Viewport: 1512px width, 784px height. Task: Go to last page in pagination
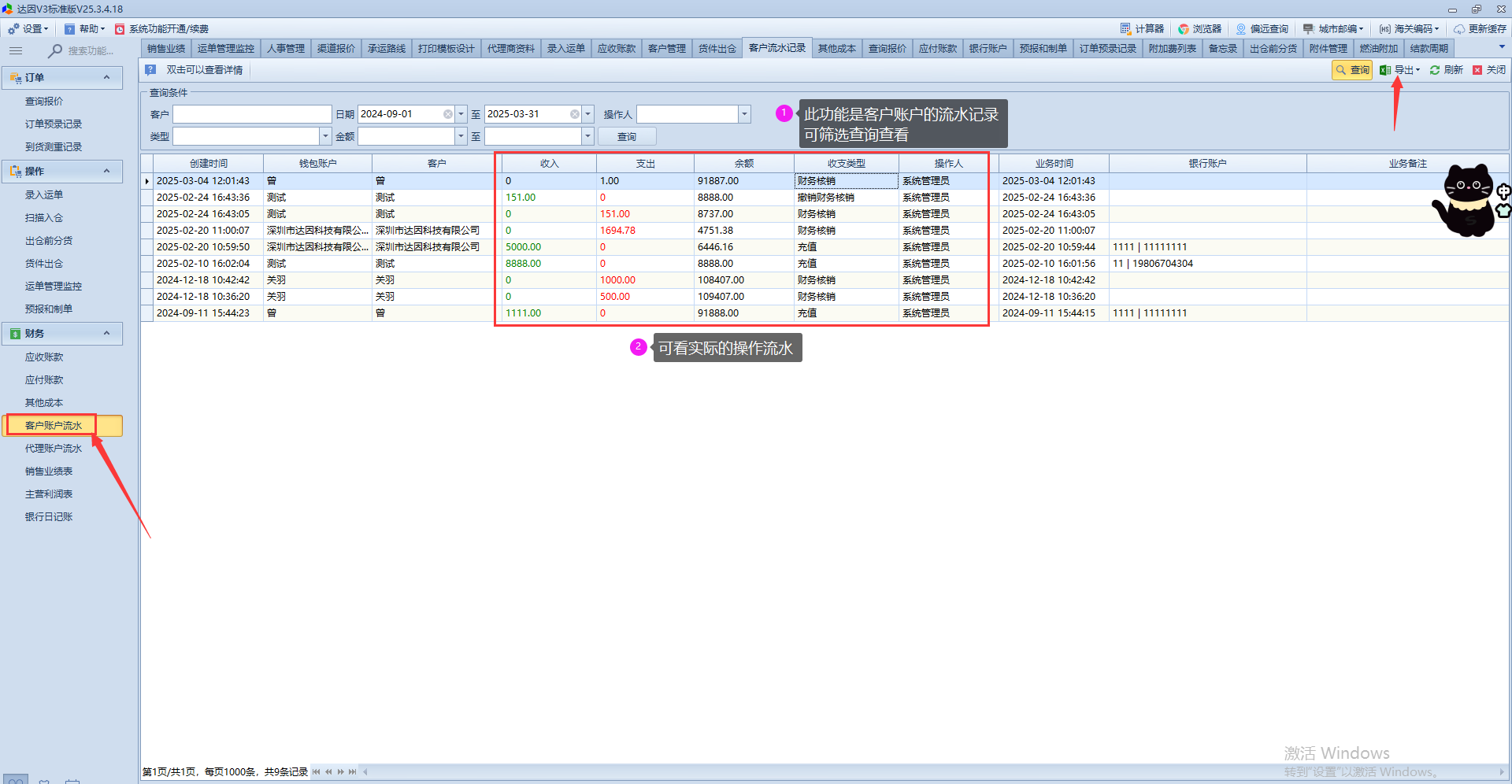coord(353,771)
